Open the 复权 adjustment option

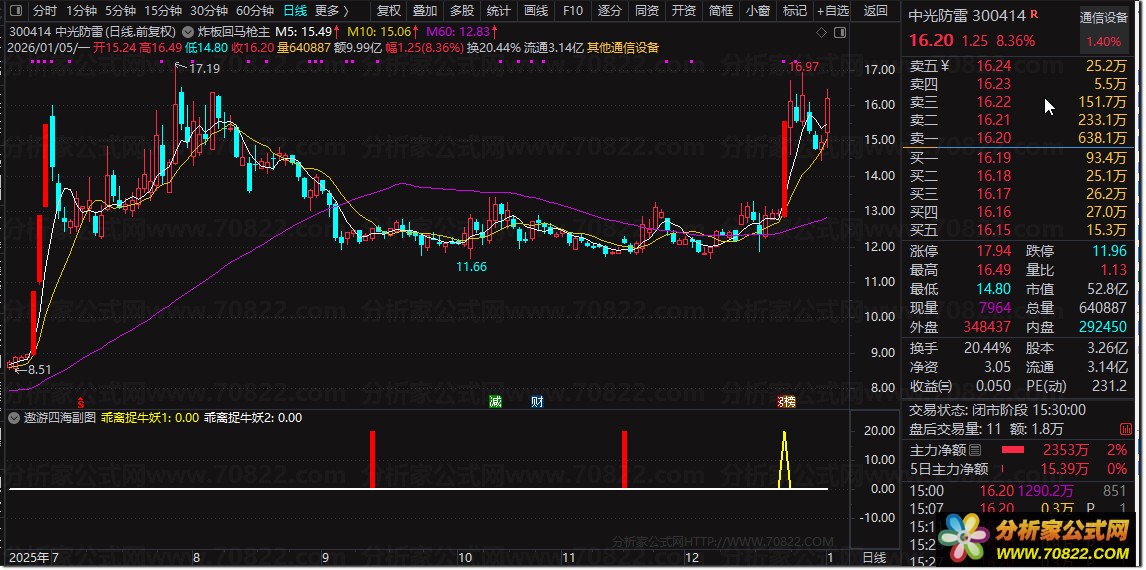389,11
